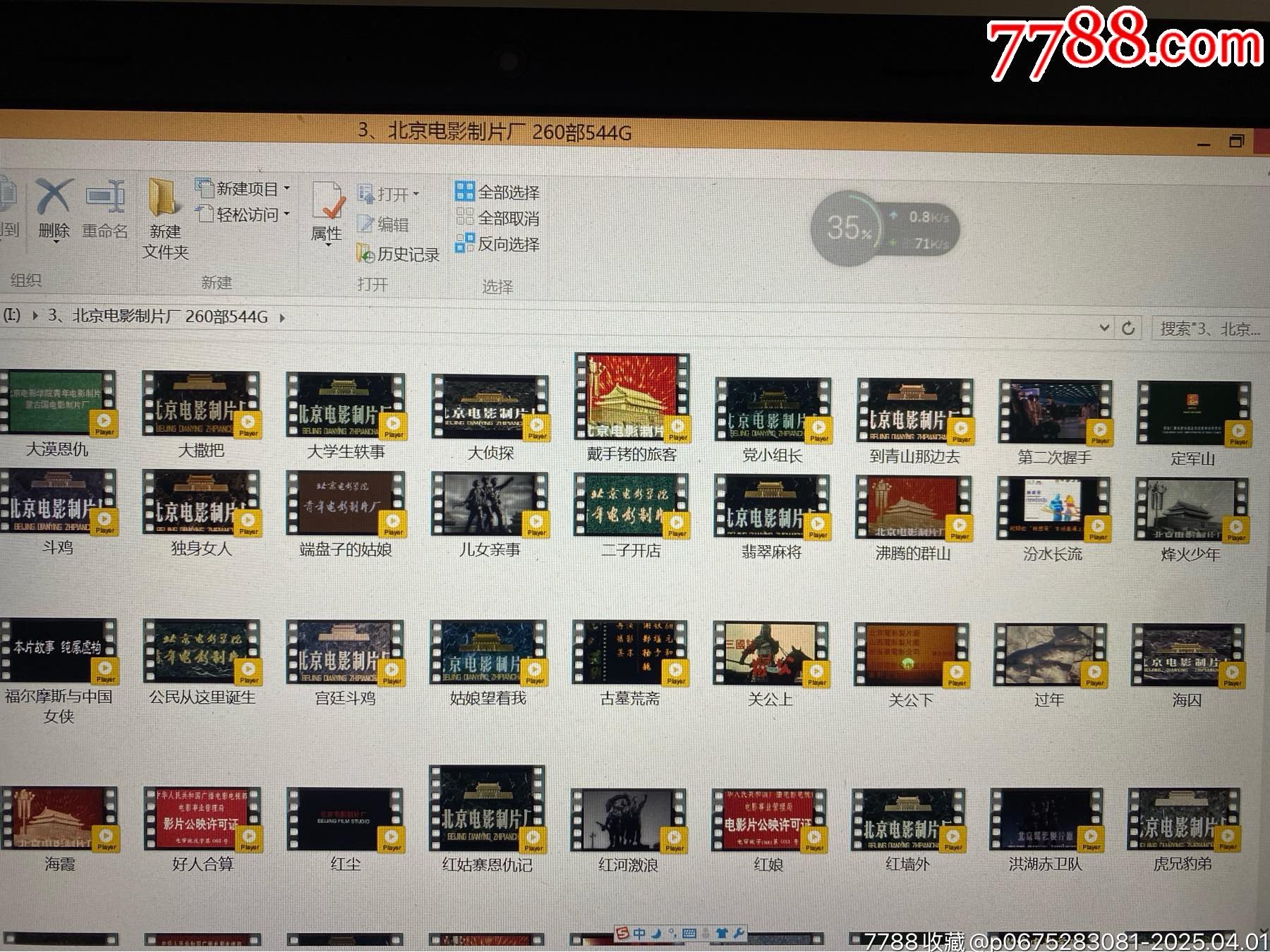This screenshot has width=1270, height=952.
Task: Select the video file 烽火少年
Action: (x=1191, y=521)
